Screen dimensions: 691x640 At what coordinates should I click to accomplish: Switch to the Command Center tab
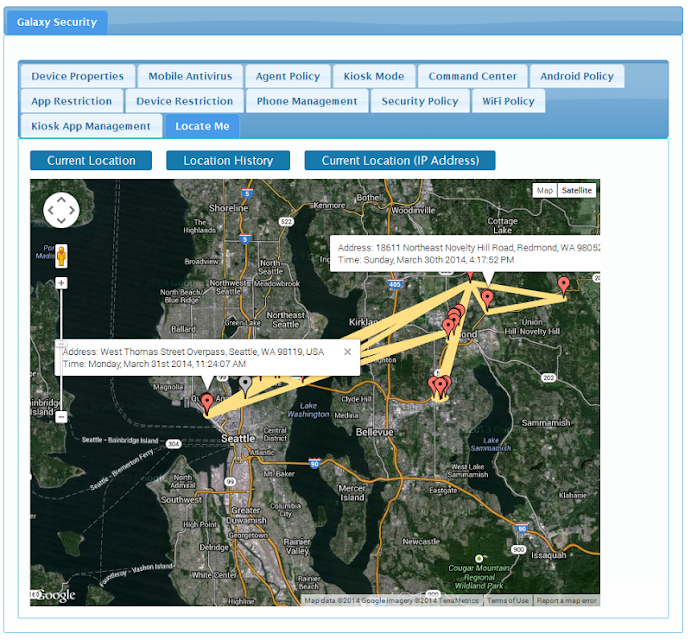(472, 76)
